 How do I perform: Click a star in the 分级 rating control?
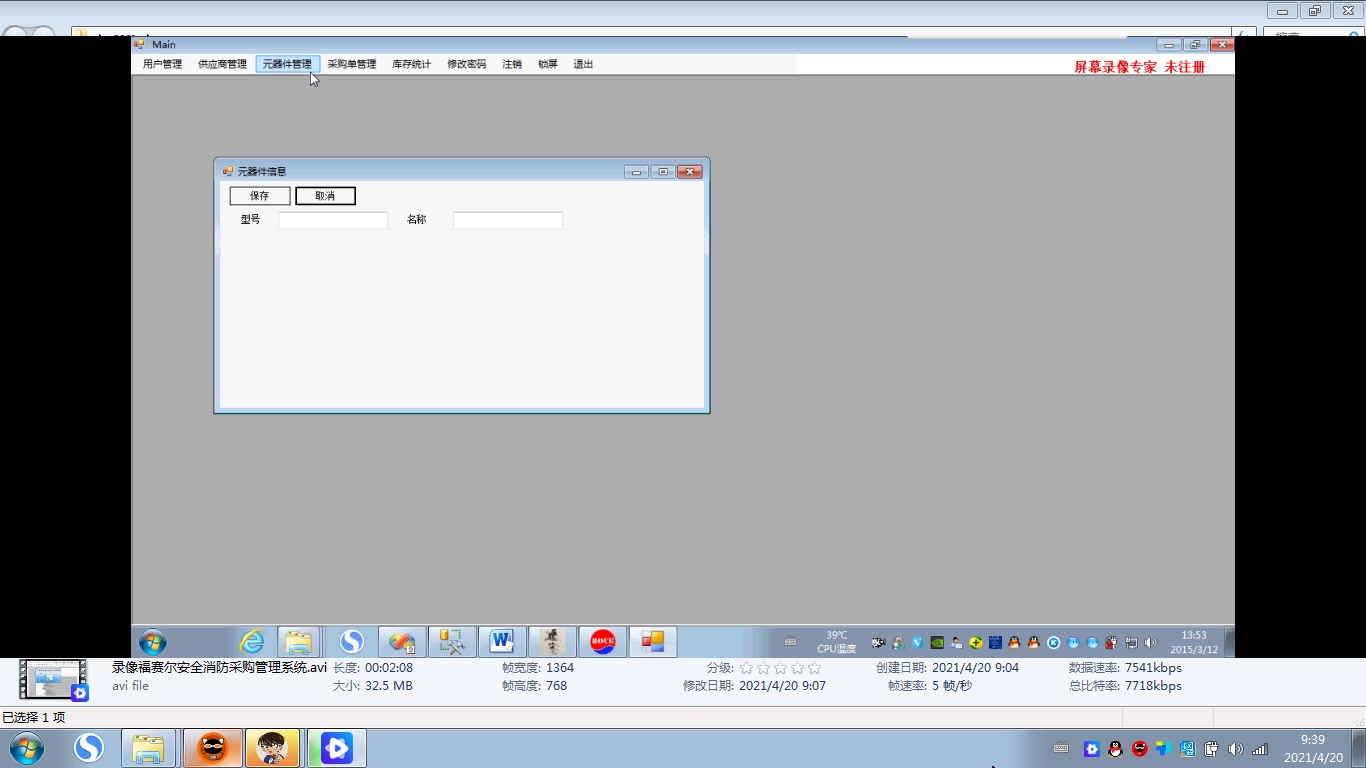[747, 667]
